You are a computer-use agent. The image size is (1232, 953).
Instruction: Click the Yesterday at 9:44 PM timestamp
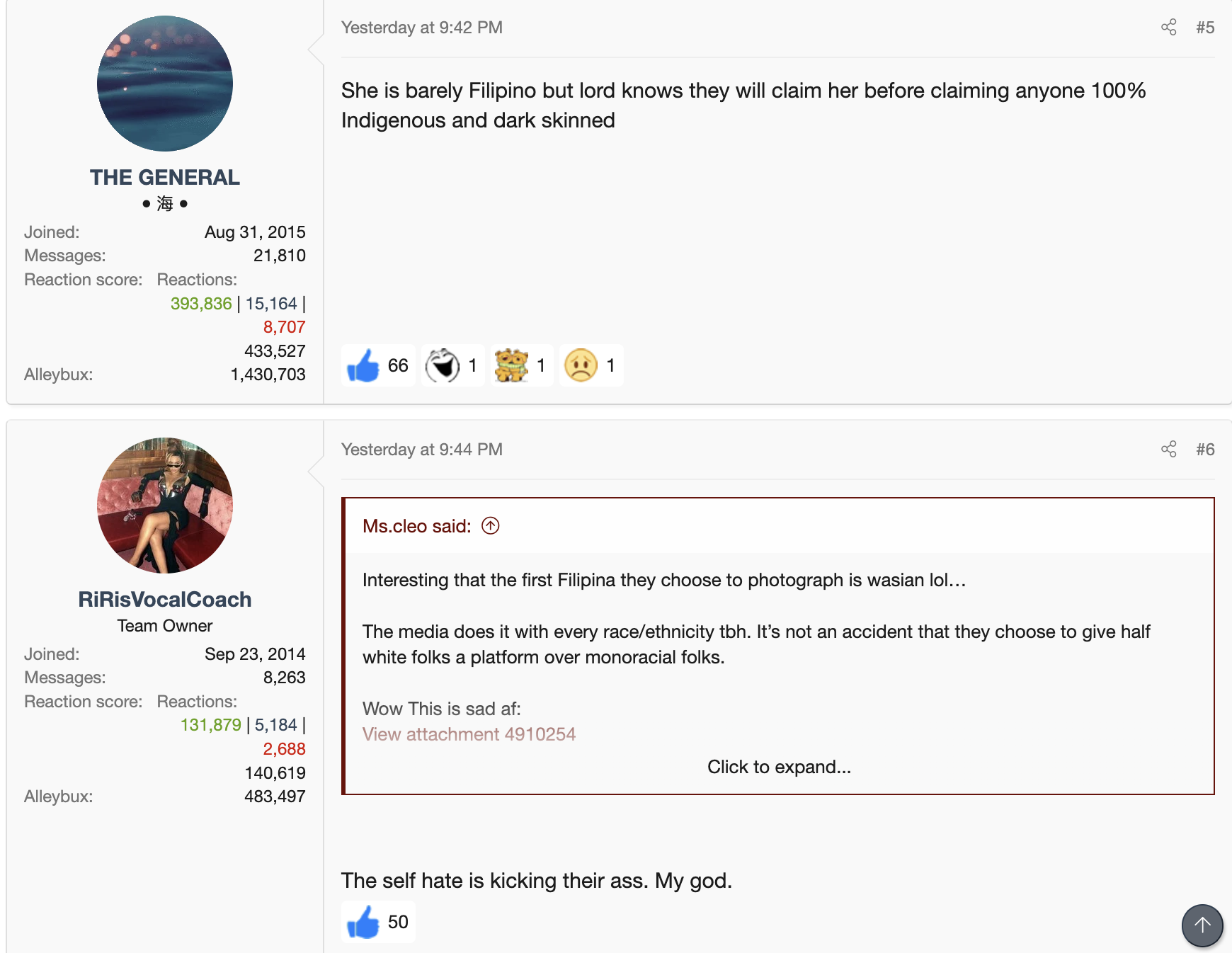pyautogui.click(x=422, y=450)
